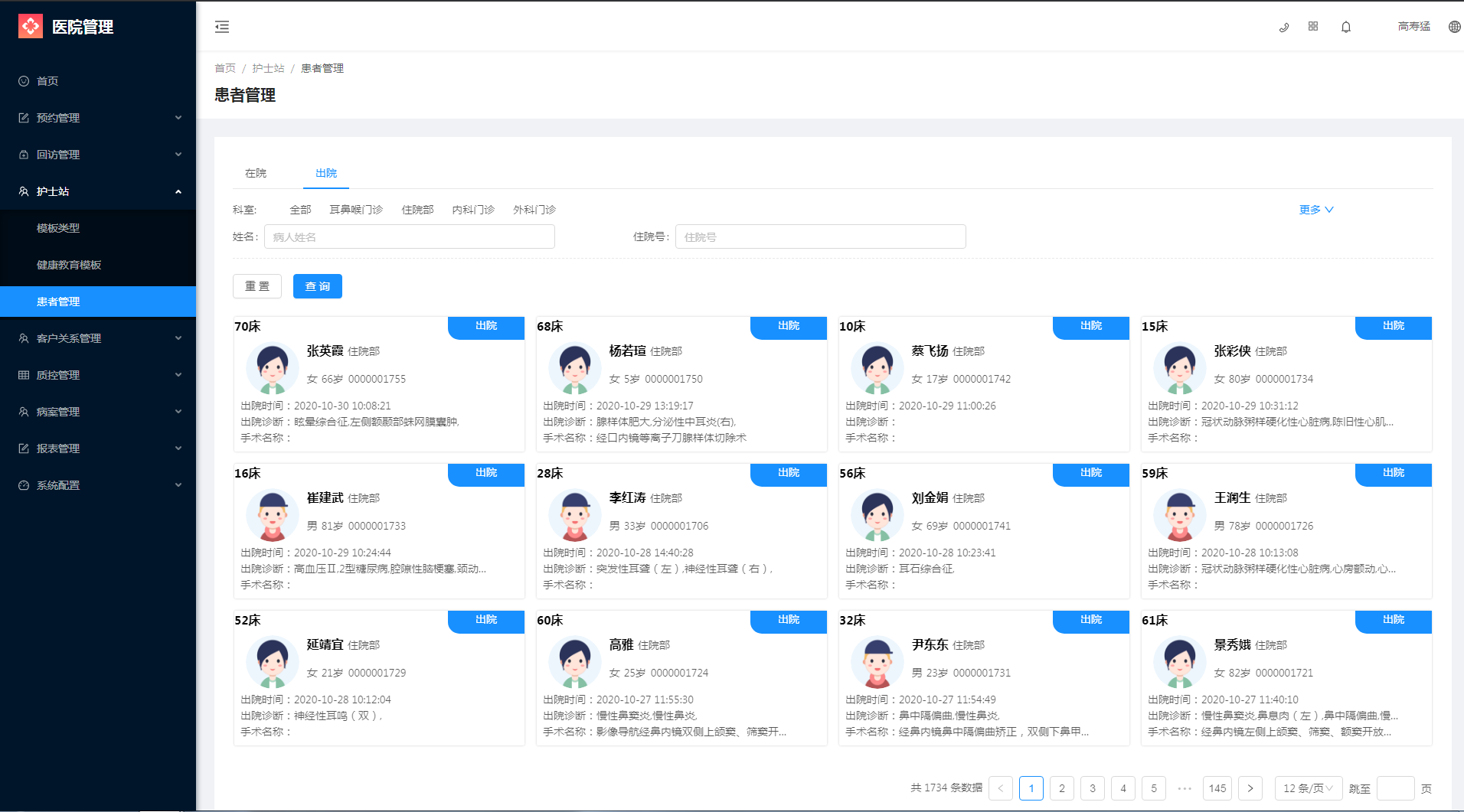Select the 出院 tab
The image size is (1464, 812).
326,173
